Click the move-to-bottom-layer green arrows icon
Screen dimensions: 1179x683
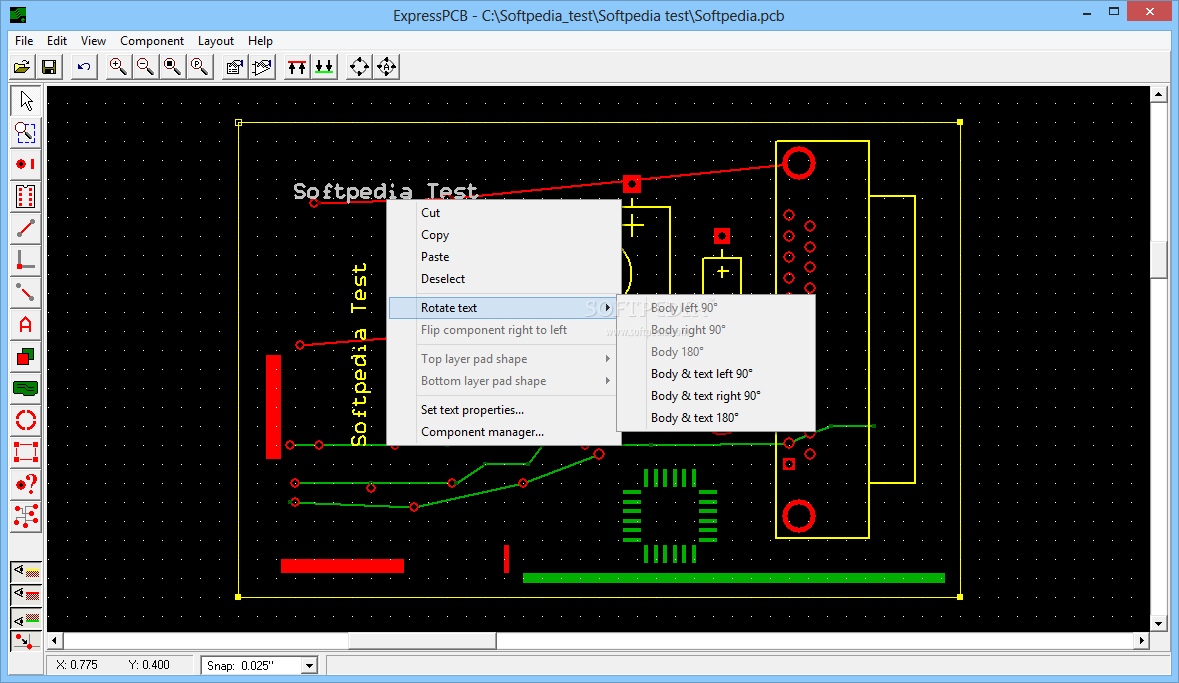(324, 67)
